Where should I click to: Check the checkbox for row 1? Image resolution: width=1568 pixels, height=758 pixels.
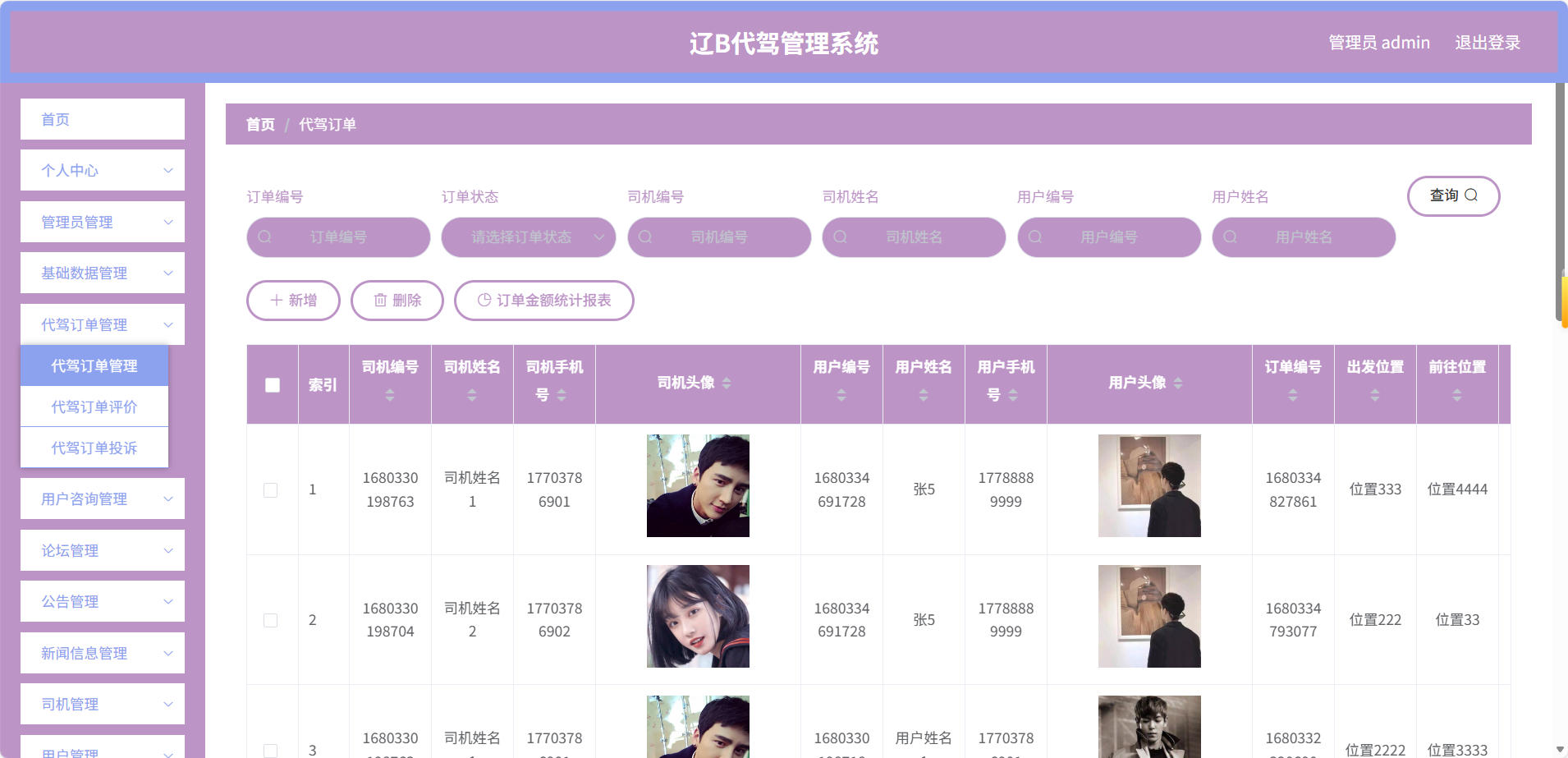pos(270,489)
